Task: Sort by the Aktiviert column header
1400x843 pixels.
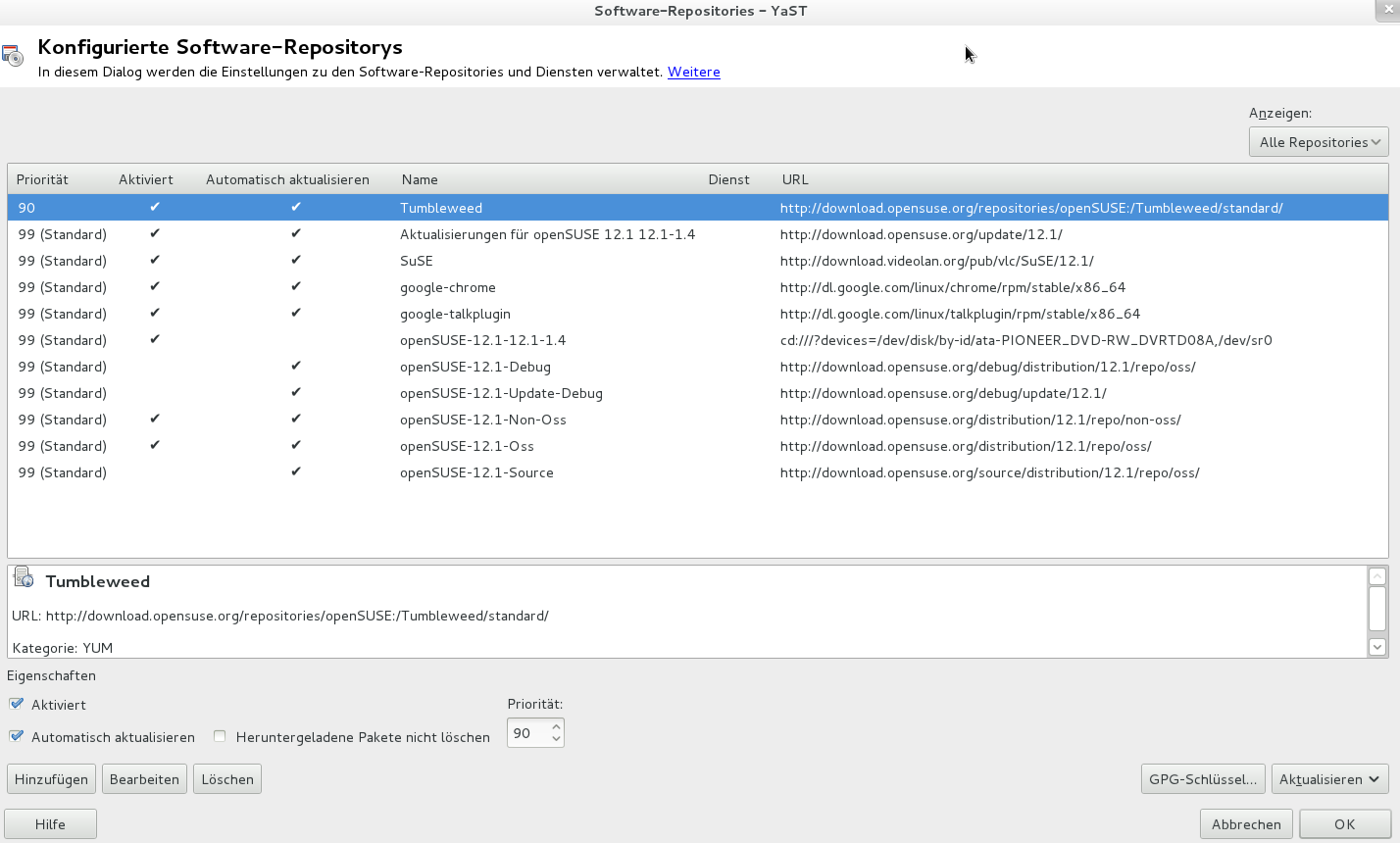Action: click(146, 179)
